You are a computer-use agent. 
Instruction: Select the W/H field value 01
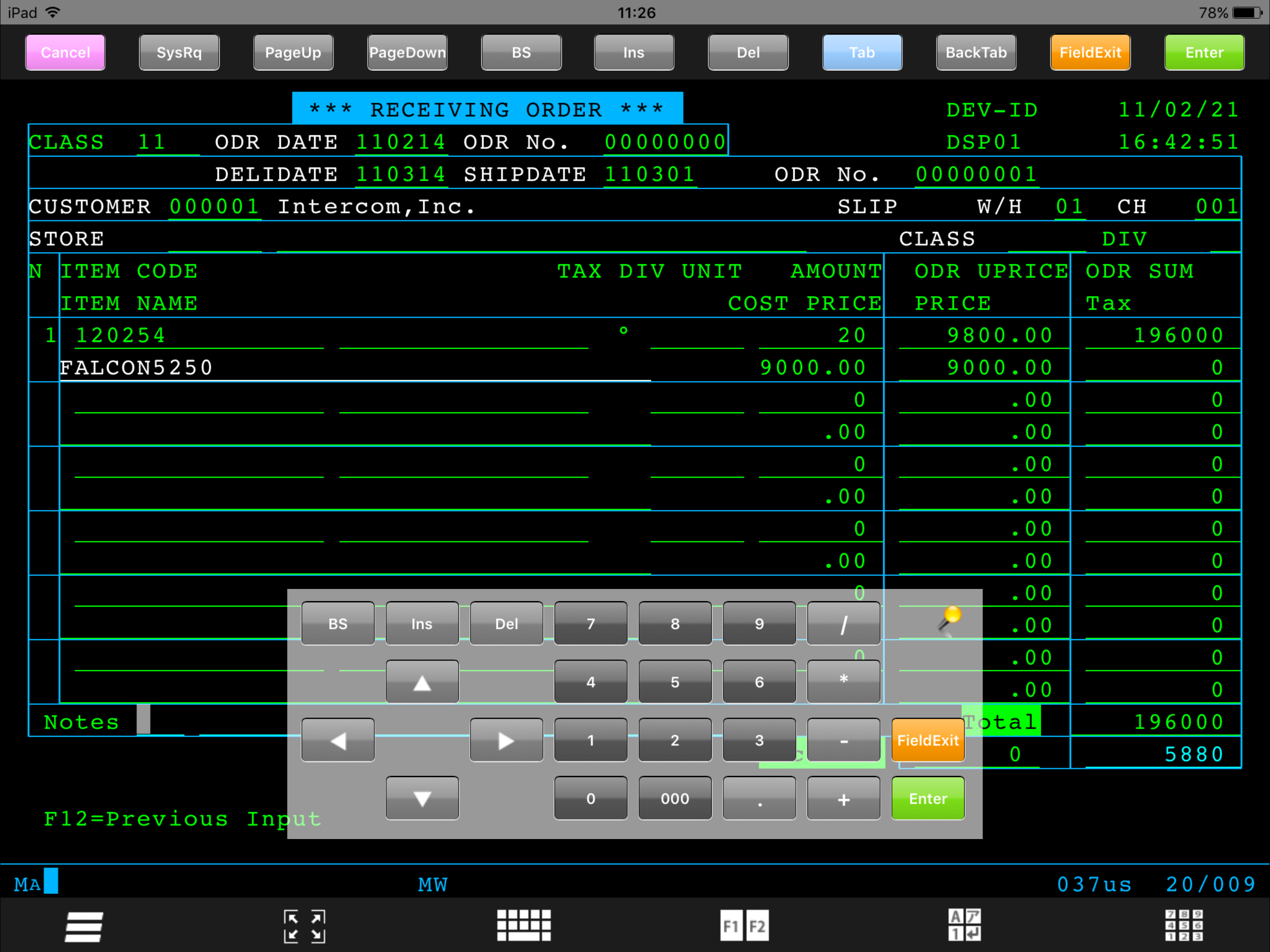[x=1070, y=206]
